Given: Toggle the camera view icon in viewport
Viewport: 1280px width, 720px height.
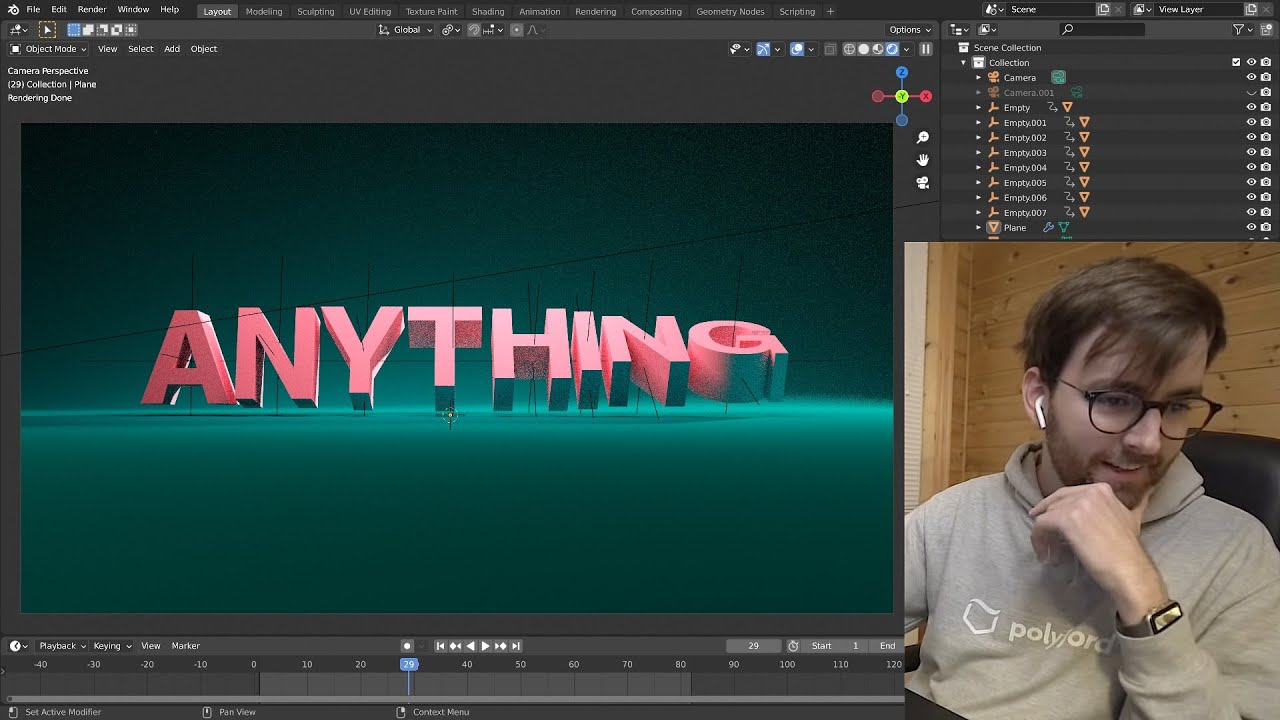Looking at the screenshot, I should tap(922, 183).
